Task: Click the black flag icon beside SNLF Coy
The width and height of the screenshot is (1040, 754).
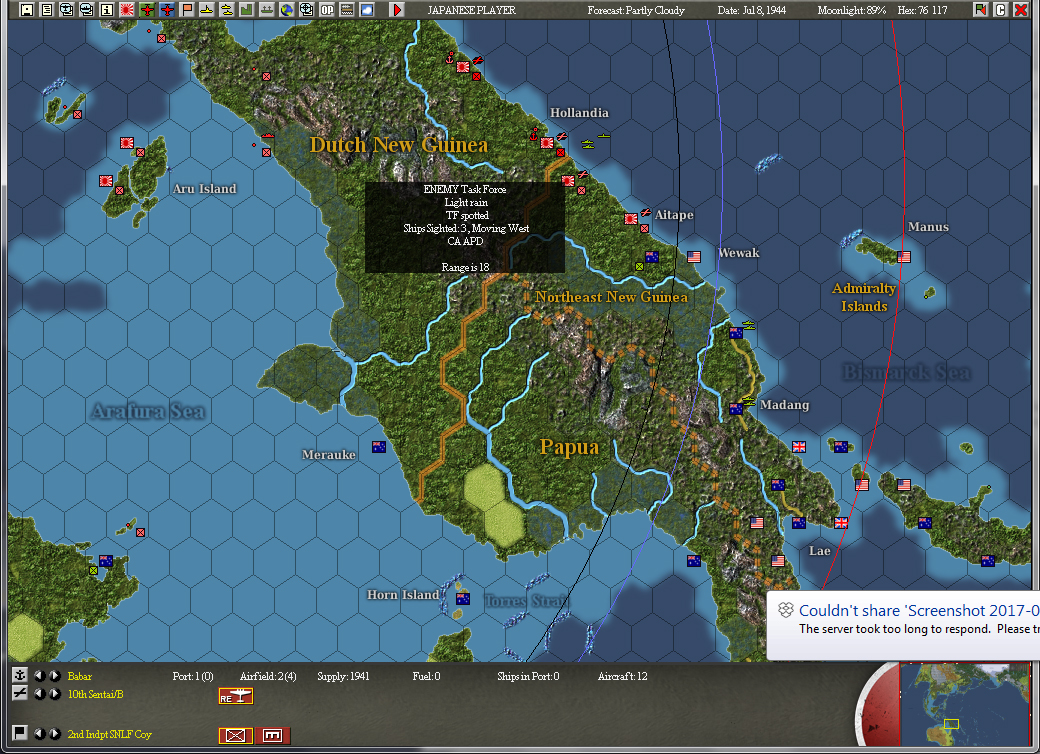Action: coord(20,733)
